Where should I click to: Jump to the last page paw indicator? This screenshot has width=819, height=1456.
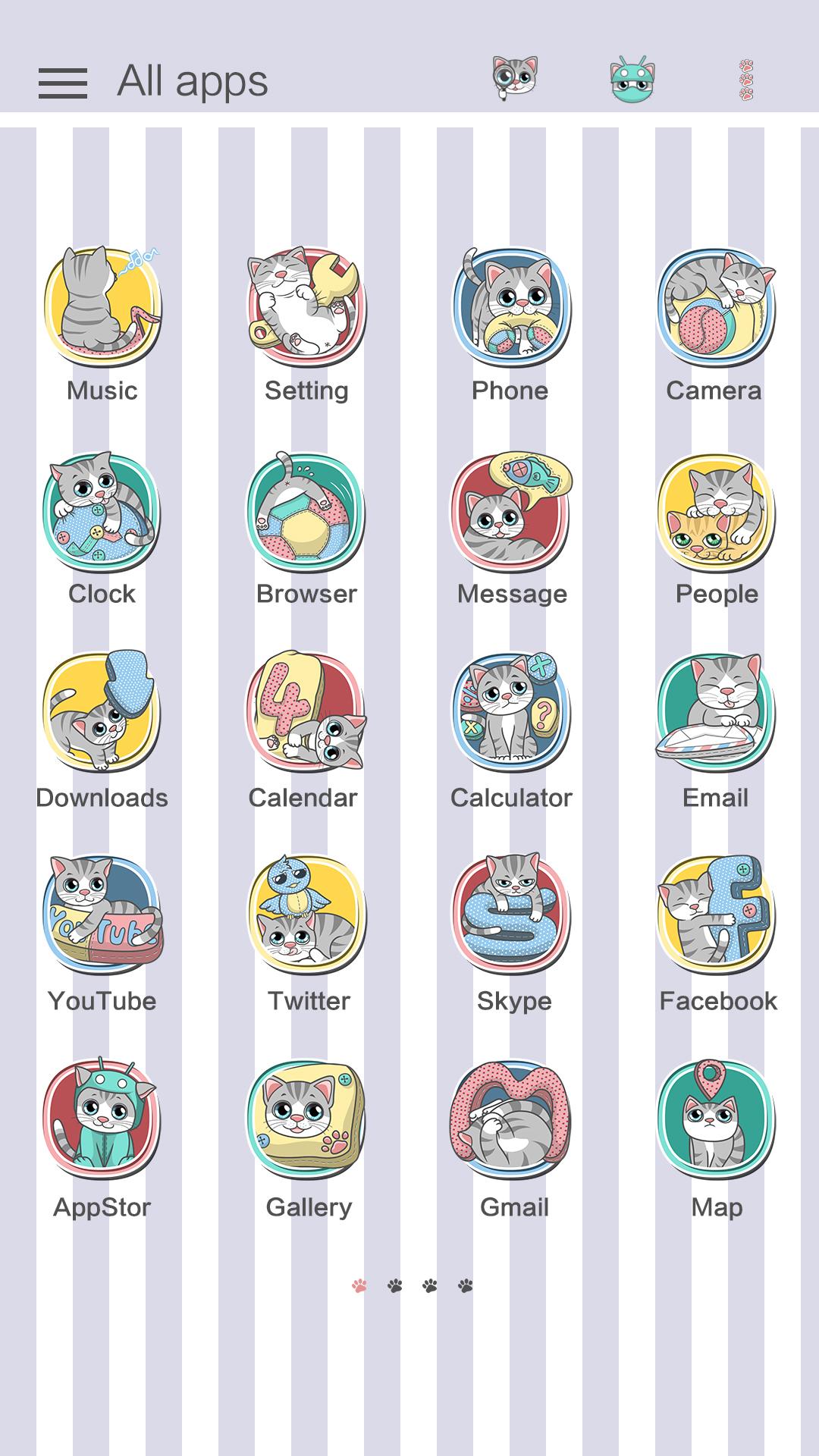pyautogui.click(x=466, y=1285)
